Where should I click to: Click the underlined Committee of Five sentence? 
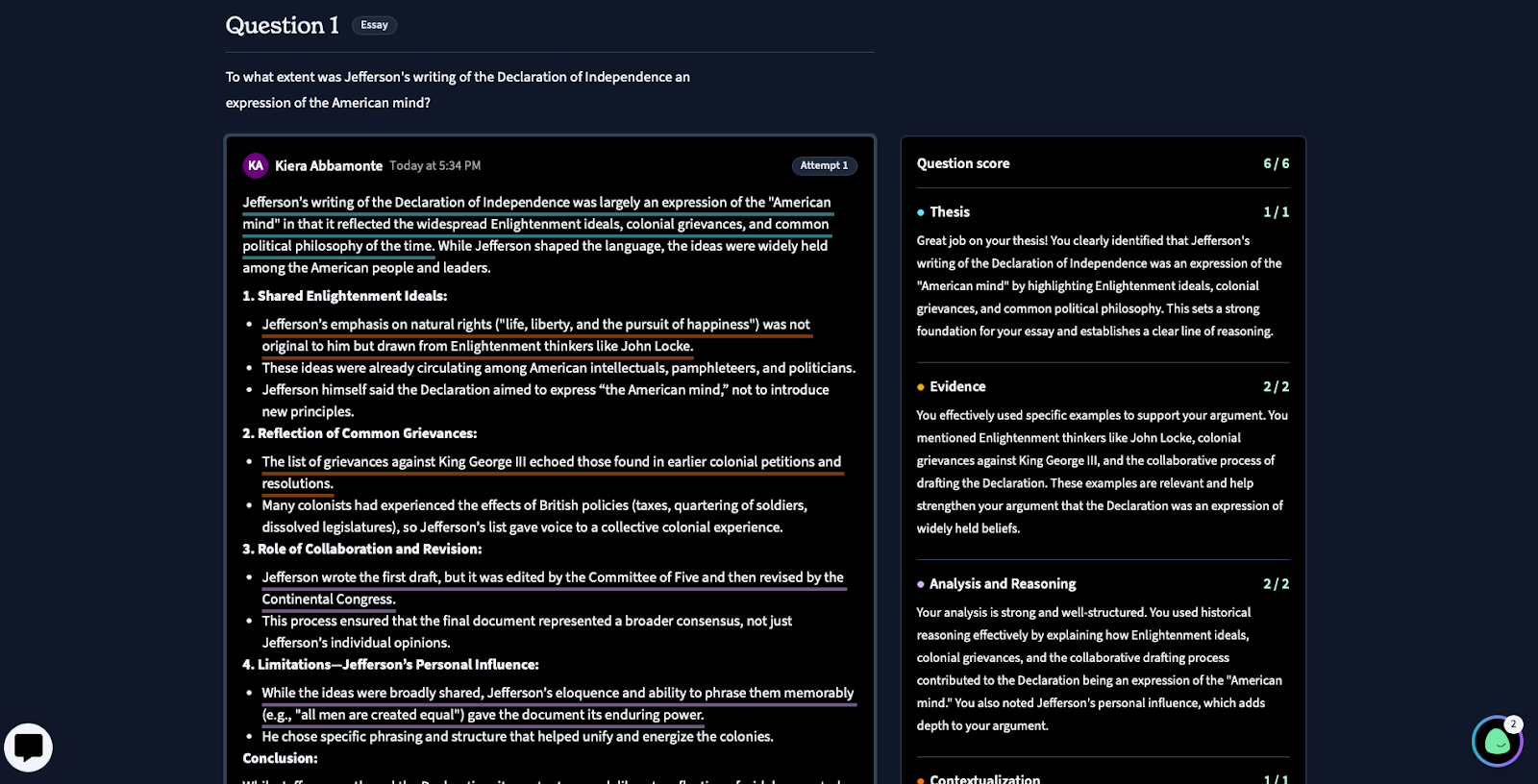553,588
